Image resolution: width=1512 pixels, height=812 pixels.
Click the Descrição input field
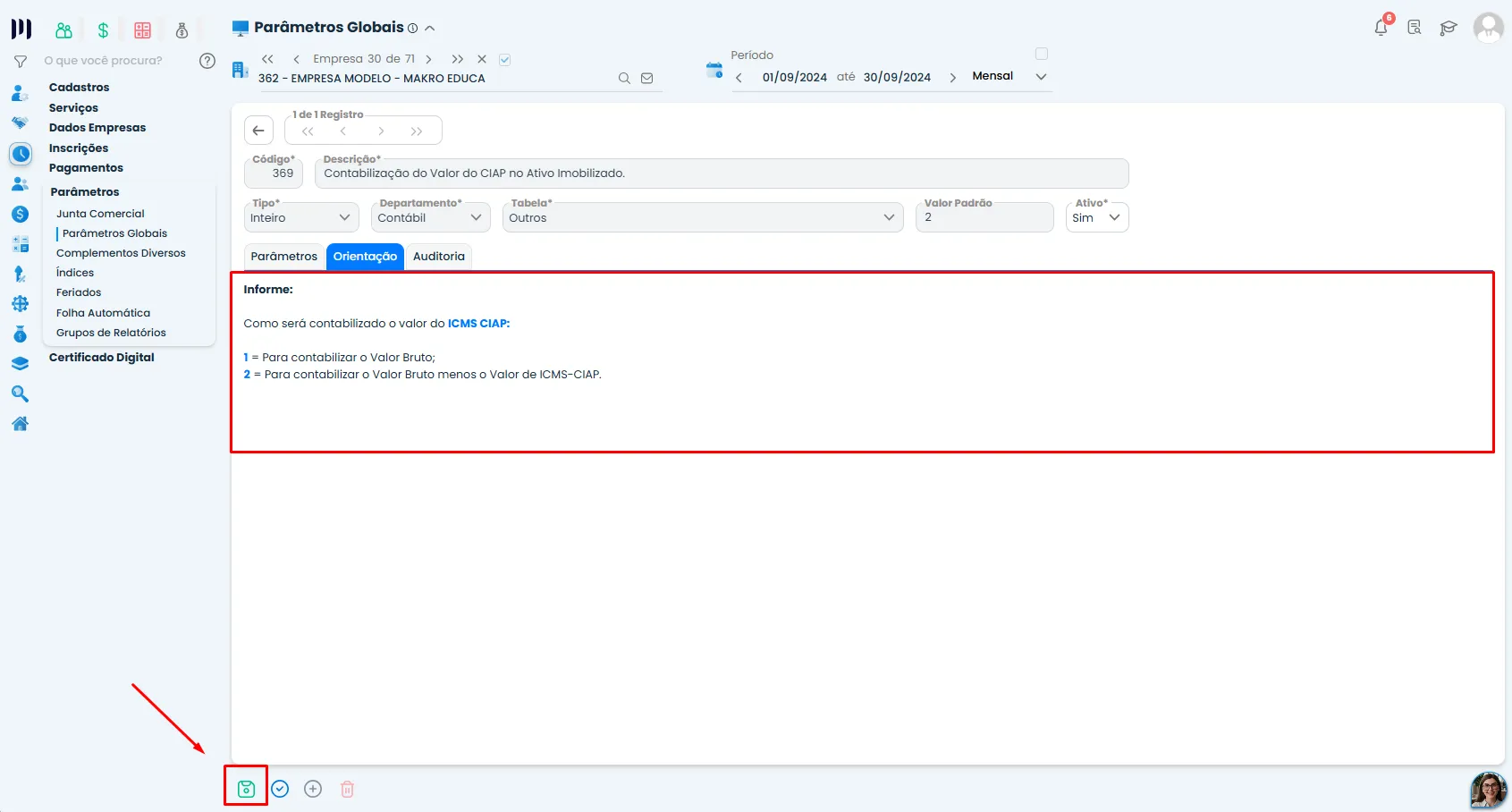pos(722,173)
